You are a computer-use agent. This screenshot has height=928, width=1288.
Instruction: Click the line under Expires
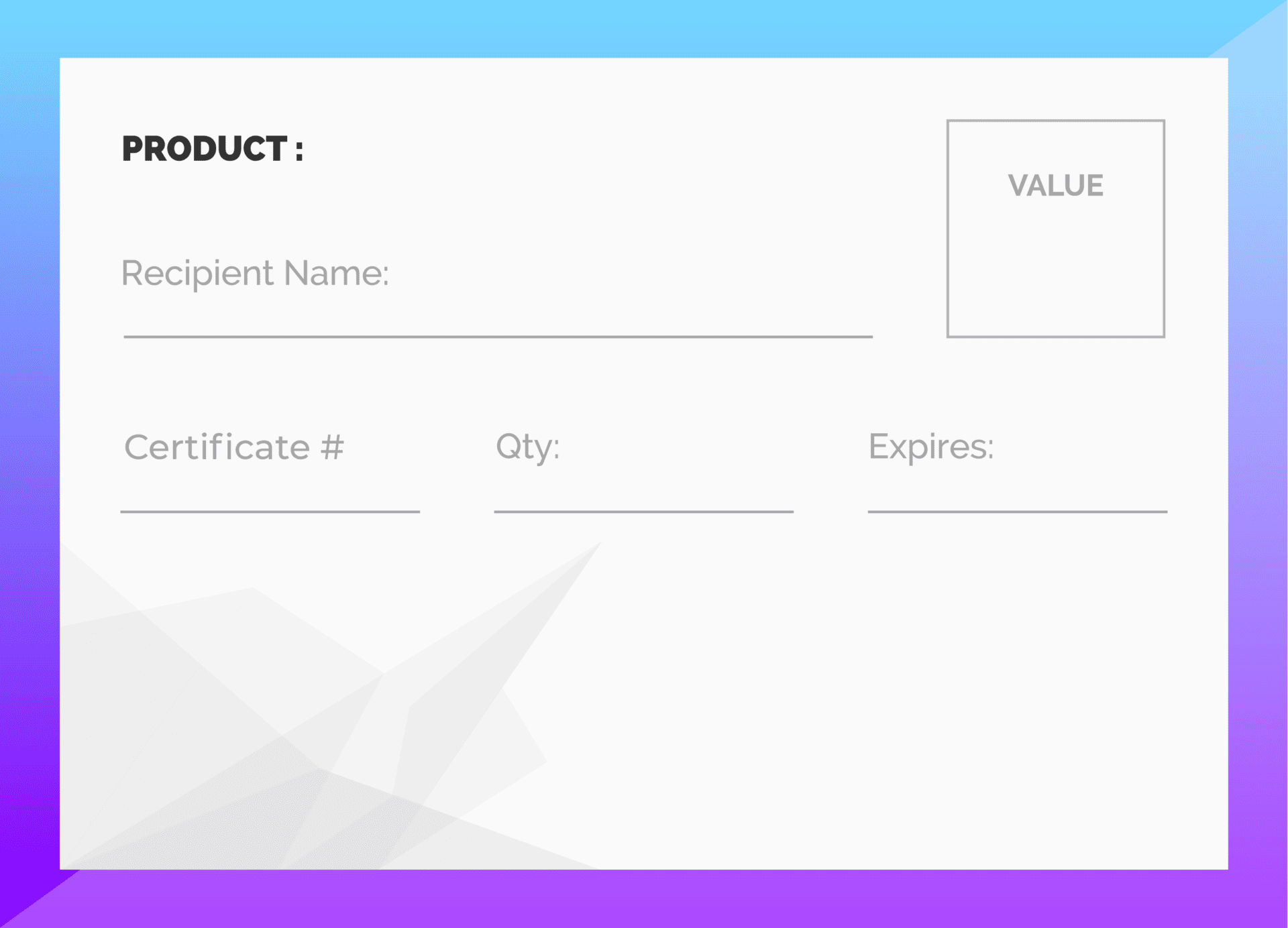1017,512
